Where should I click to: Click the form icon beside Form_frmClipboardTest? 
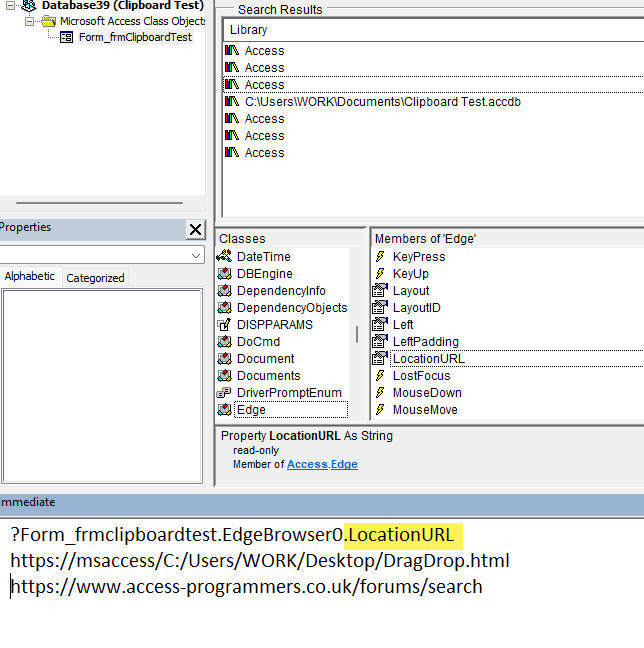[x=66, y=37]
